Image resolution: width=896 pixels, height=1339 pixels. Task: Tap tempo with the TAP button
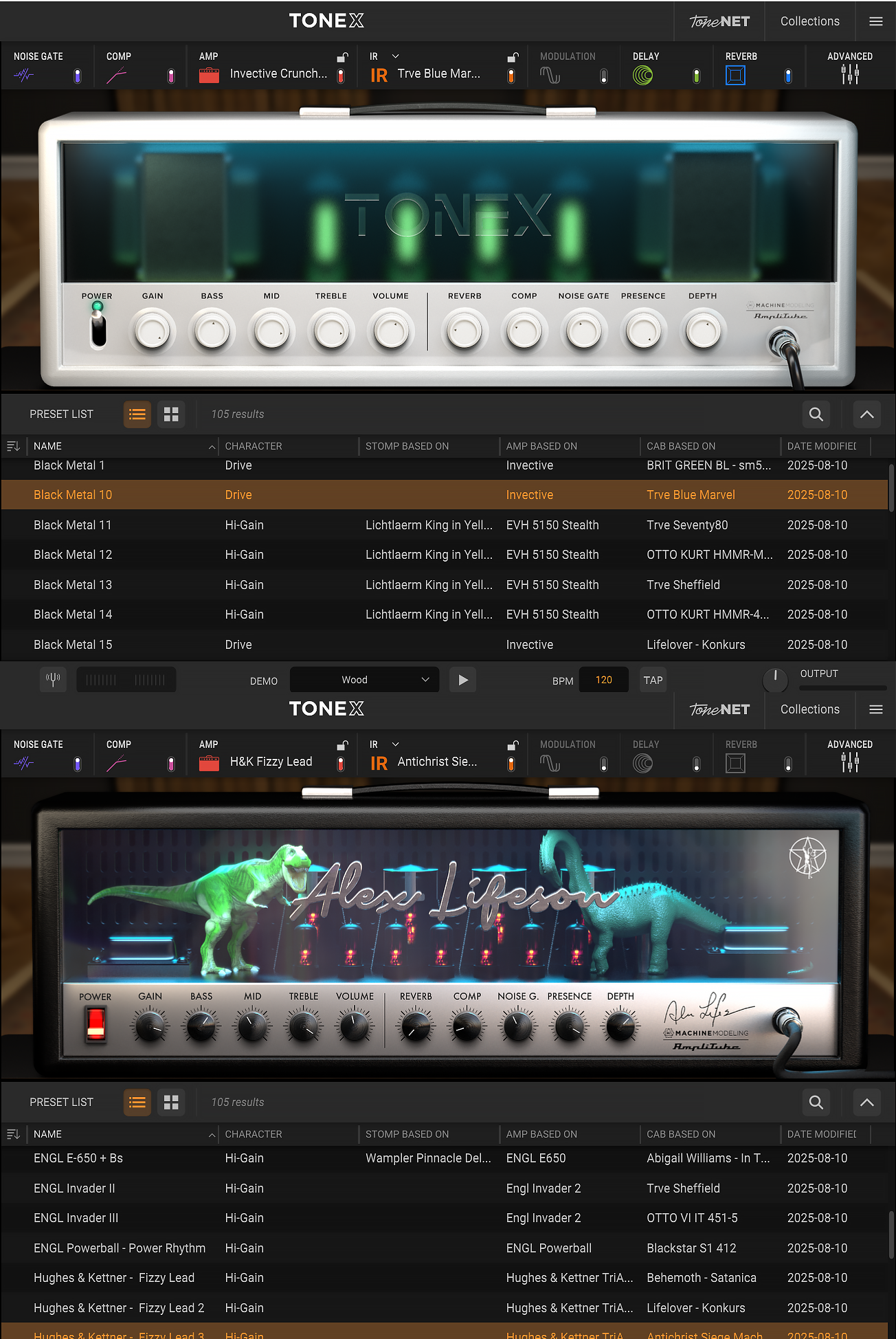[653, 680]
